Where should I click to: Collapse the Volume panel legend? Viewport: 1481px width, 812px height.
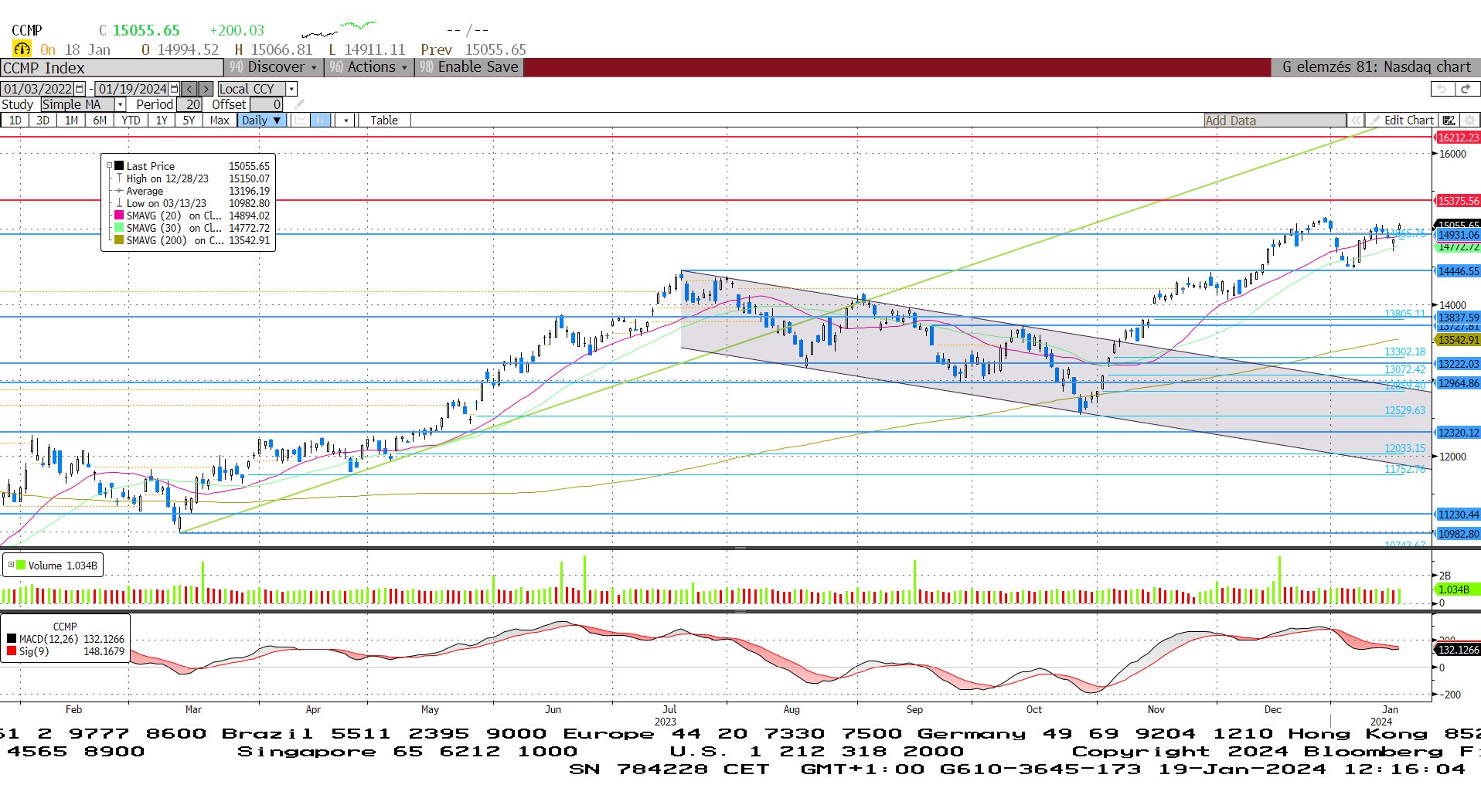(11, 565)
